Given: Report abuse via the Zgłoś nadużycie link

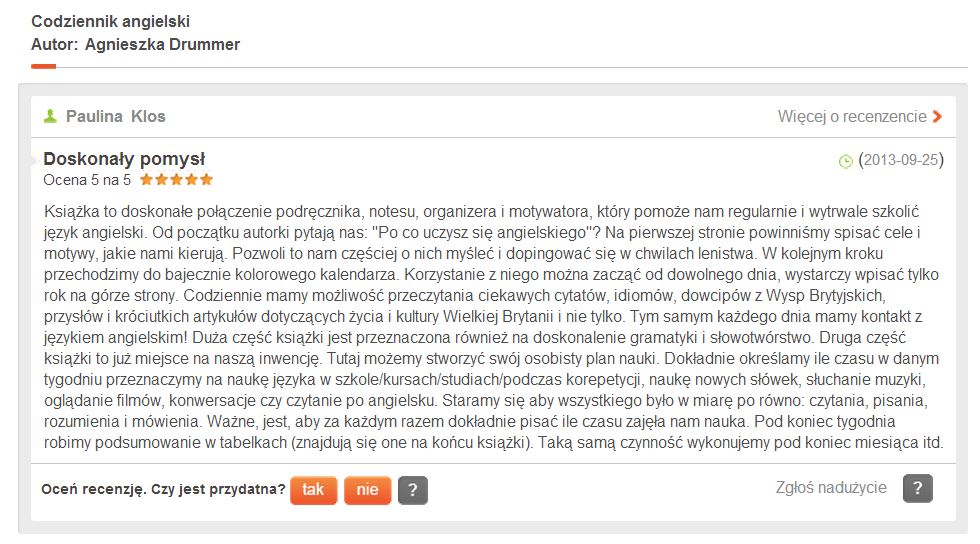Looking at the screenshot, I should [x=831, y=488].
